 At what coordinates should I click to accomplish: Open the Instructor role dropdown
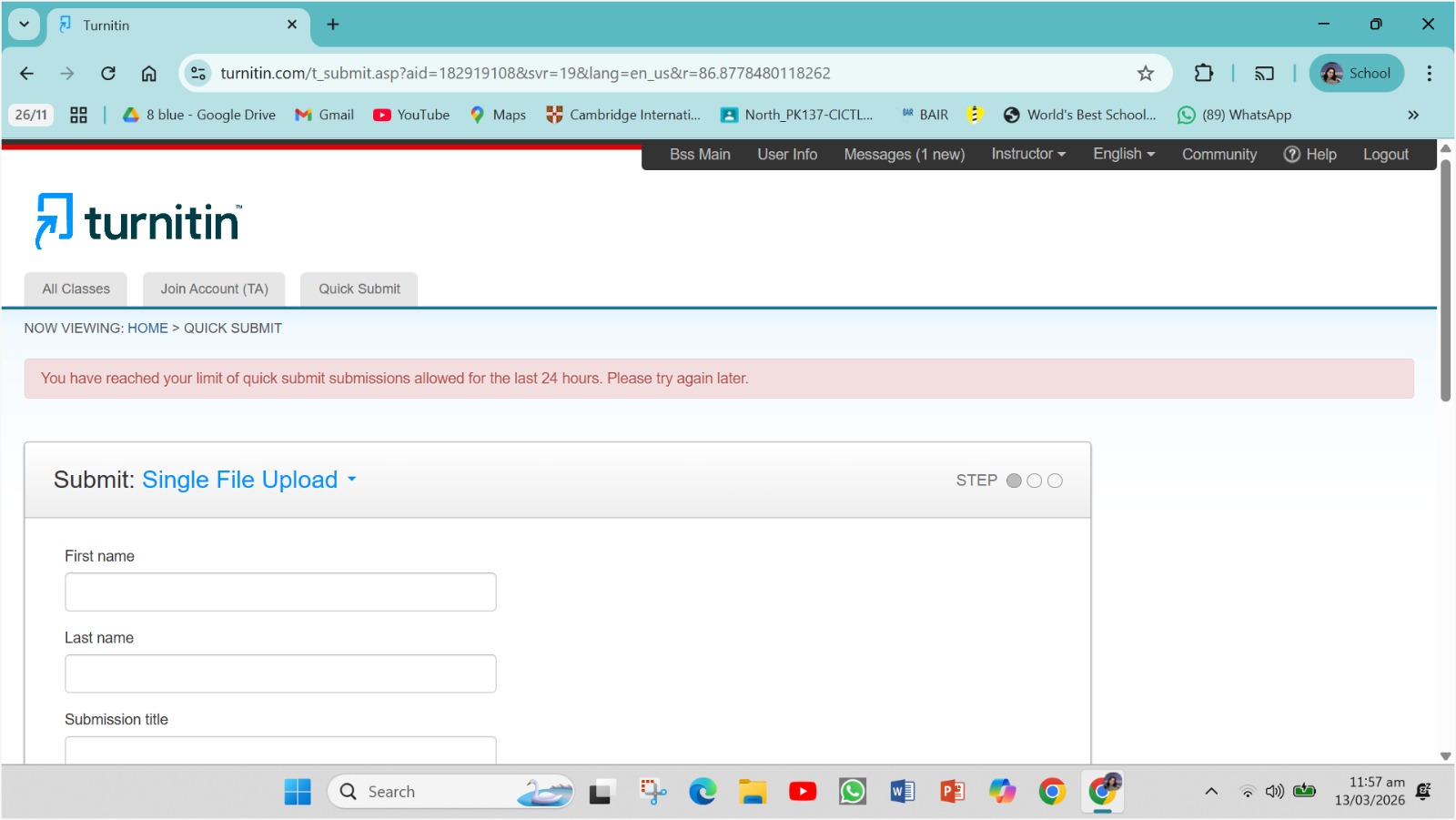[1027, 154]
